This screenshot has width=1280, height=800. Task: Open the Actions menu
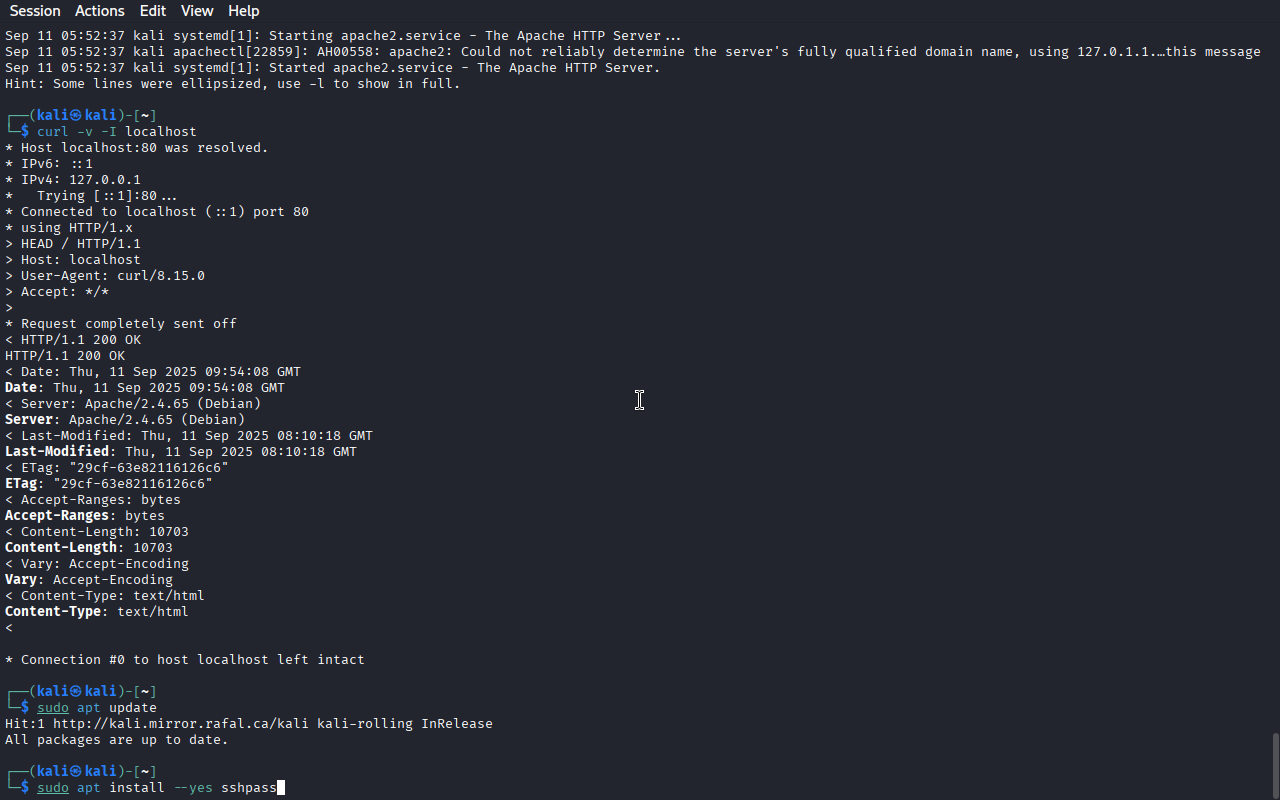100,11
